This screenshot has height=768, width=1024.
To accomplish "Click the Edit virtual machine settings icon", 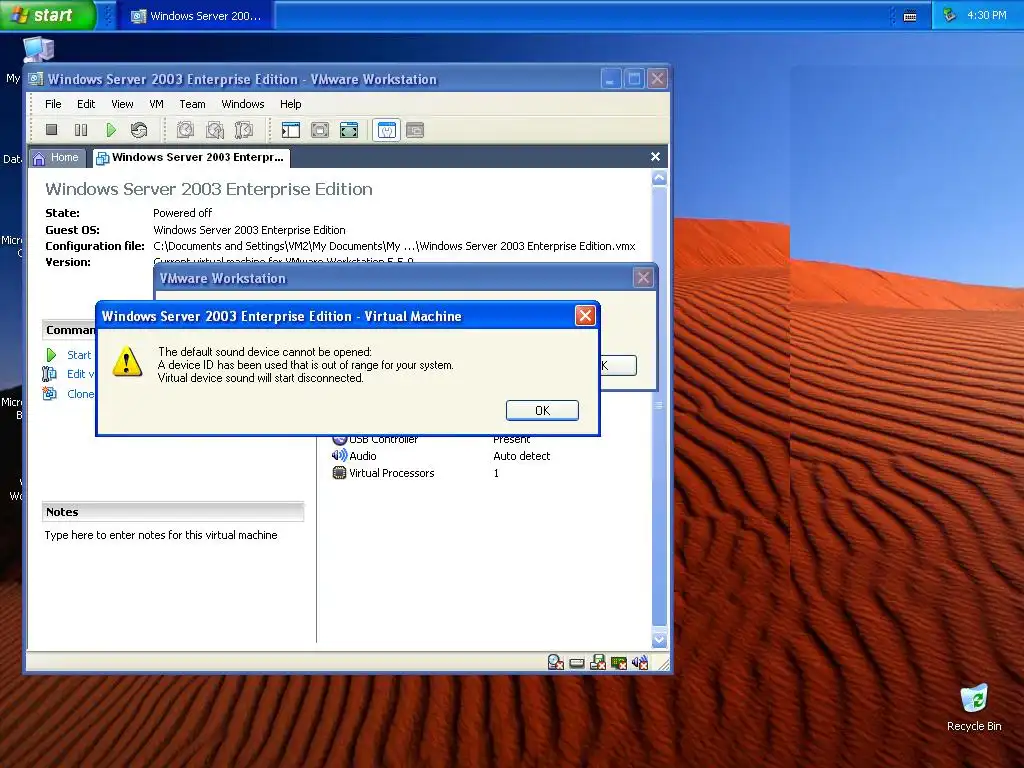I will click(x=49, y=374).
